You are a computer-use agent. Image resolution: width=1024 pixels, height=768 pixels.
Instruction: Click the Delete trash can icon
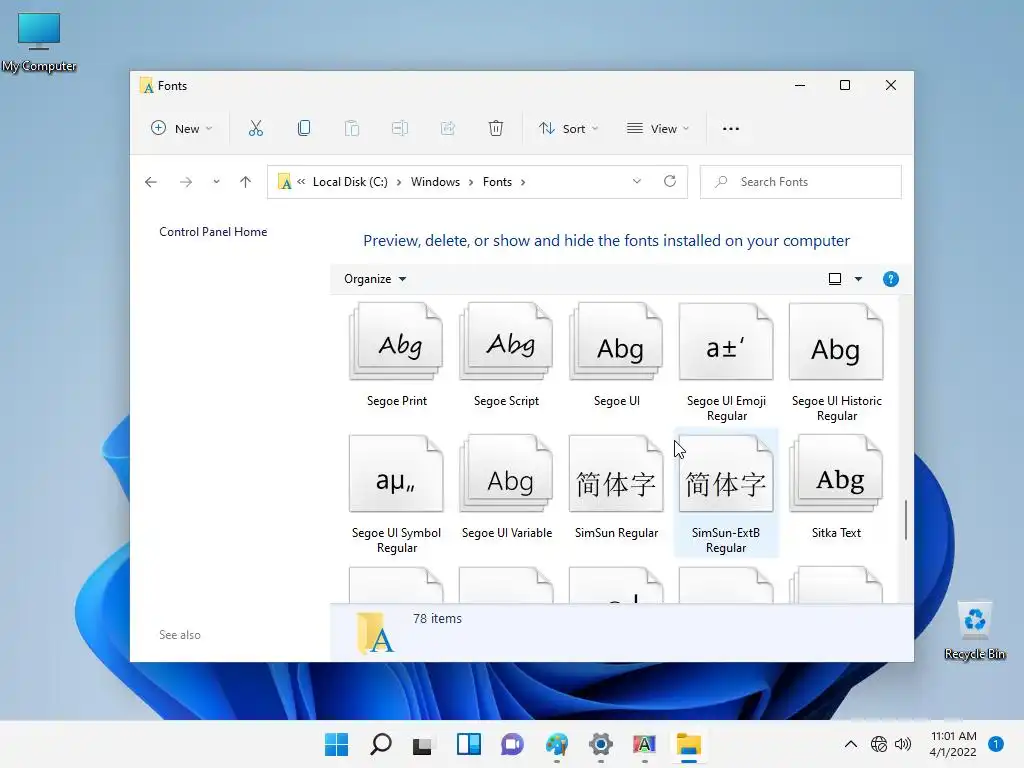pyautogui.click(x=496, y=128)
